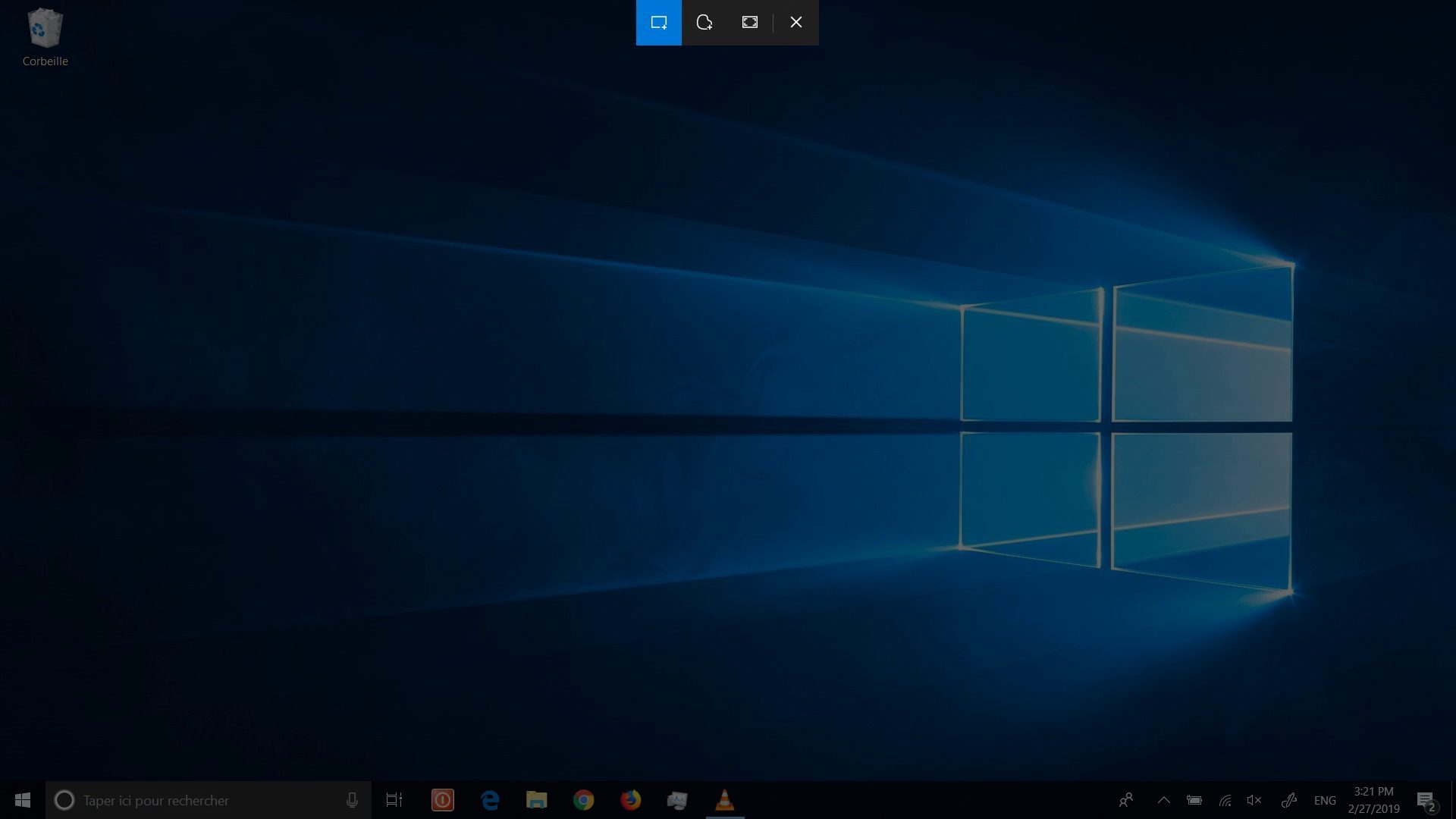Open the gray monitor app in taskbar
The image size is (1456, 819).
pos(677,800)
